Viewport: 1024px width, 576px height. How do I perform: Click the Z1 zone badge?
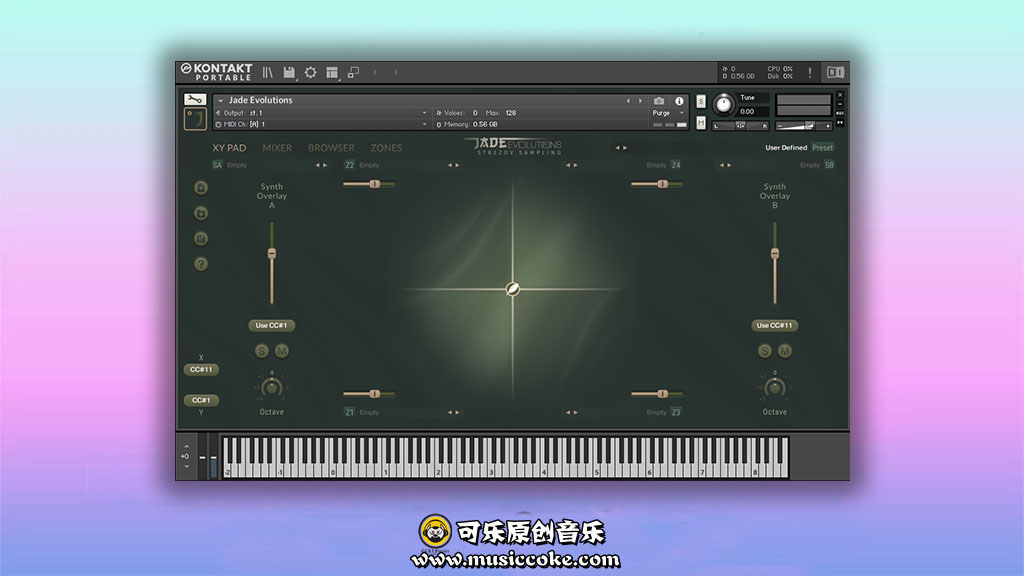(x=349, y=412)
